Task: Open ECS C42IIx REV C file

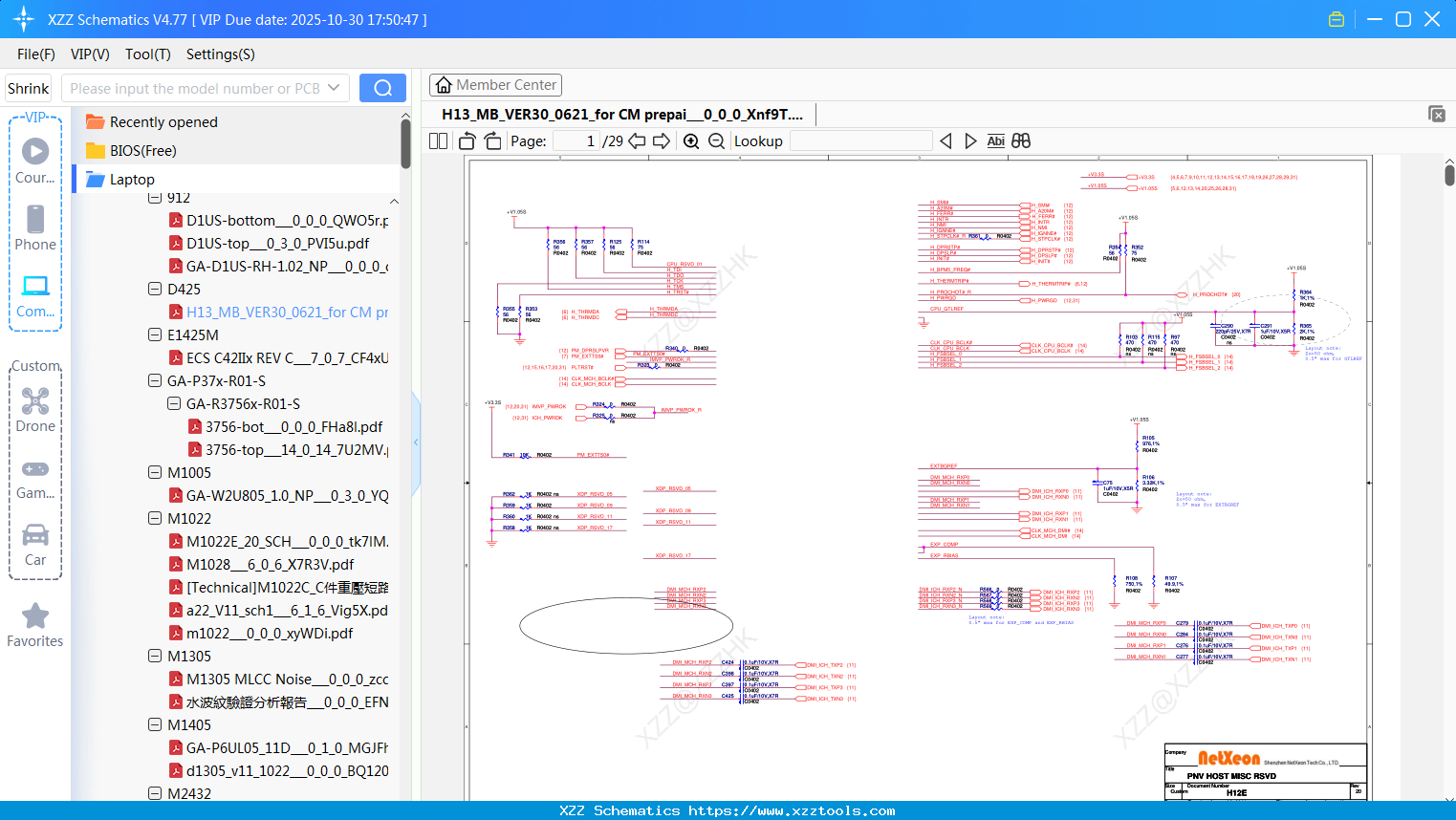Action: click(x=279, y=358)
